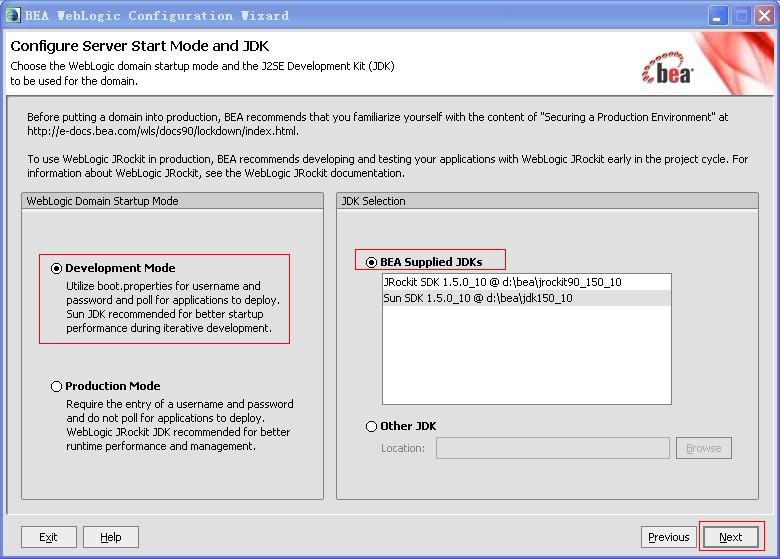This screenshot has width=780, height=559.
Task: Choose the BEA Supplied JDKs option
Action: point(371,262)
